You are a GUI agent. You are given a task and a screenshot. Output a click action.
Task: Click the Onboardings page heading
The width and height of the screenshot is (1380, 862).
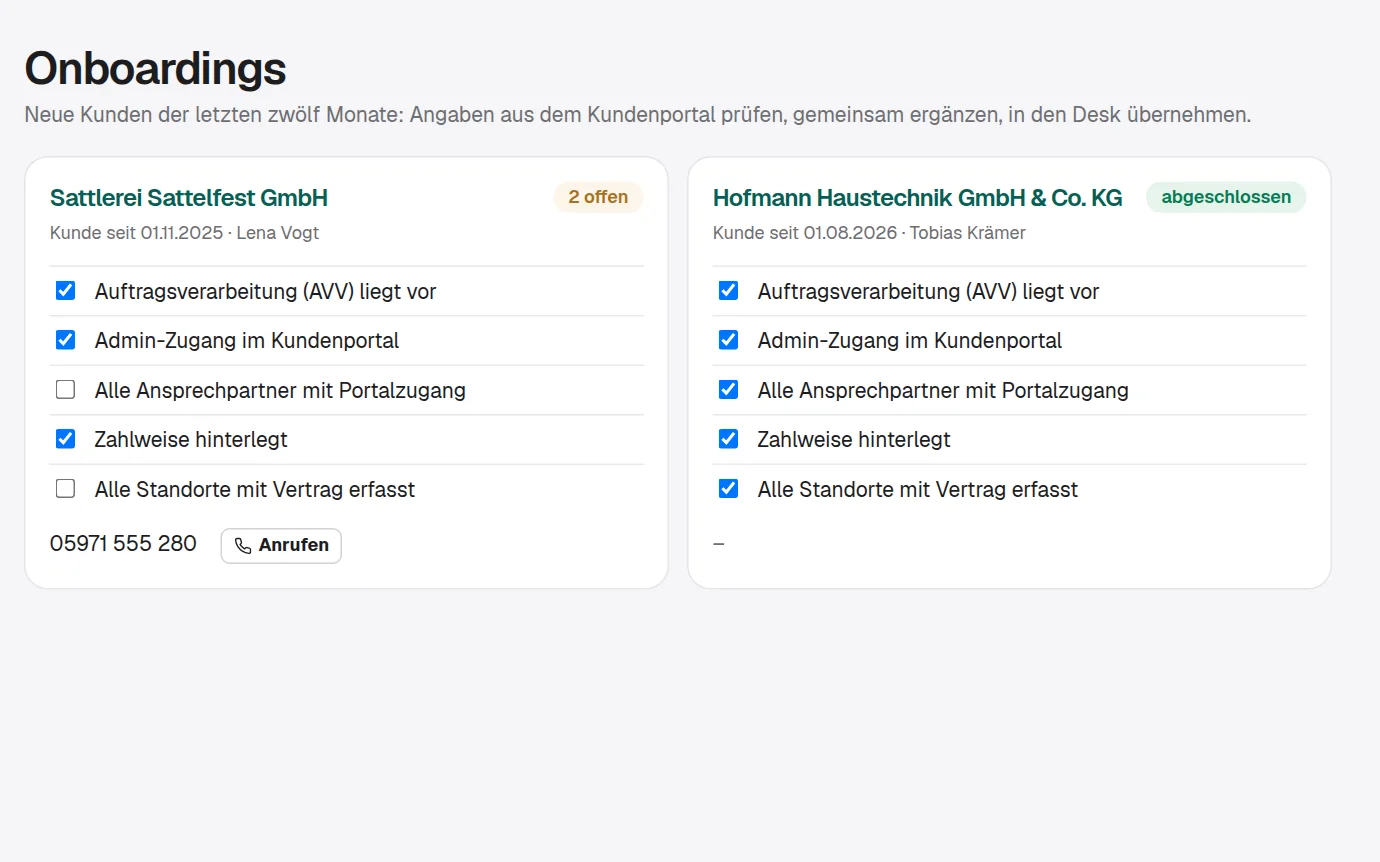coord(155,69)
